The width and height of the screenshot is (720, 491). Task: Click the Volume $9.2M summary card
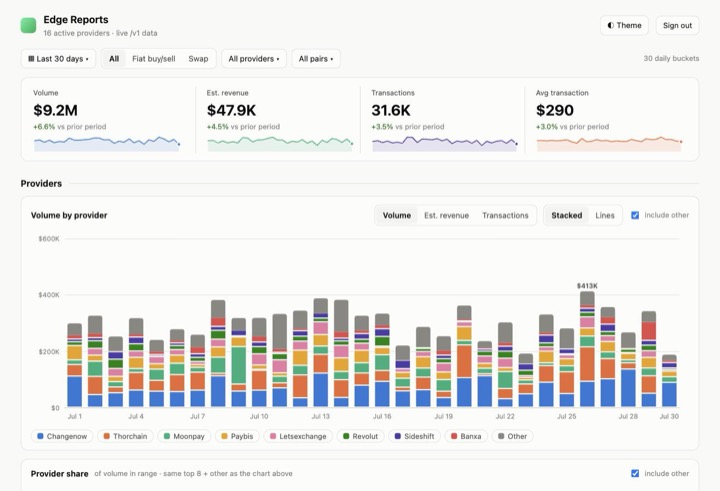coord(108,119)
